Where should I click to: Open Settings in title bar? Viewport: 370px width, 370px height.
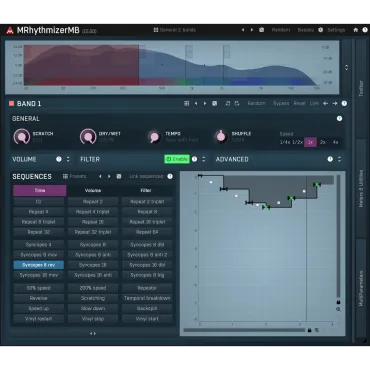336,30
